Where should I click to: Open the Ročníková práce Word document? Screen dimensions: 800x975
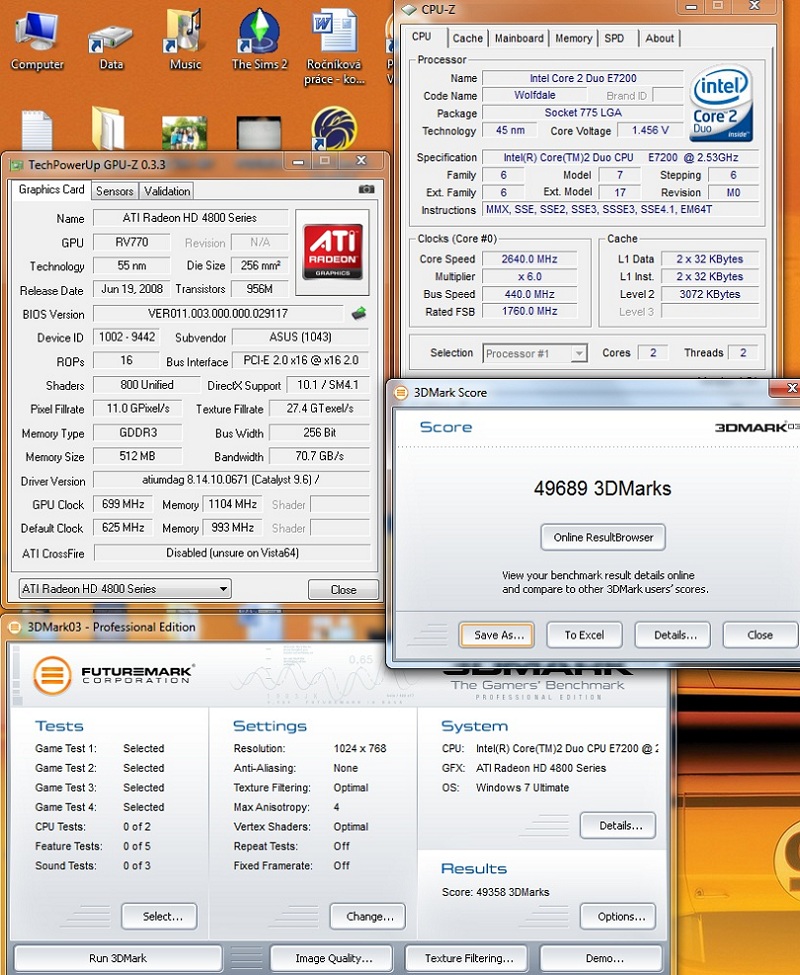334,47
